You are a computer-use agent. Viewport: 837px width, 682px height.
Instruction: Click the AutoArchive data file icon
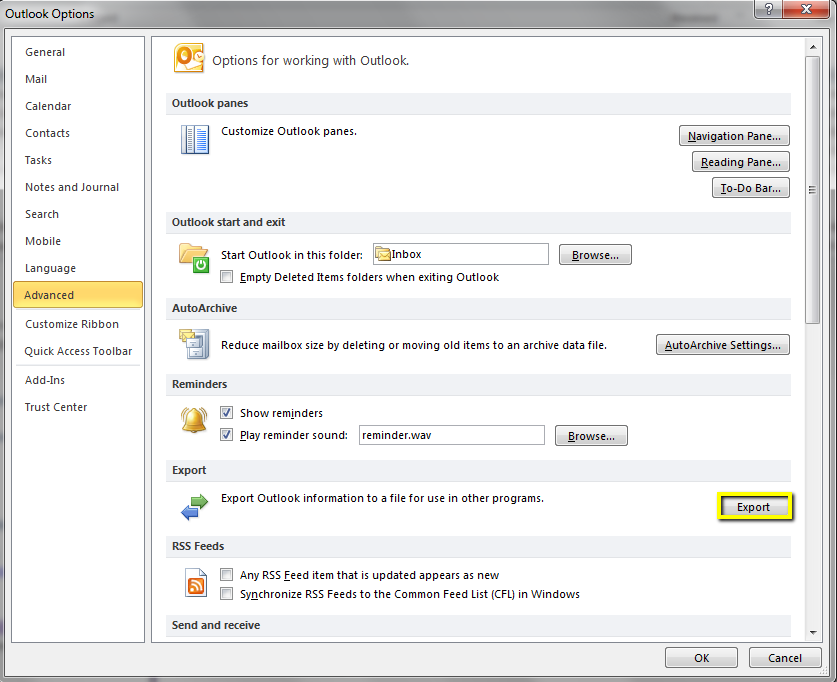pos(194,344)
